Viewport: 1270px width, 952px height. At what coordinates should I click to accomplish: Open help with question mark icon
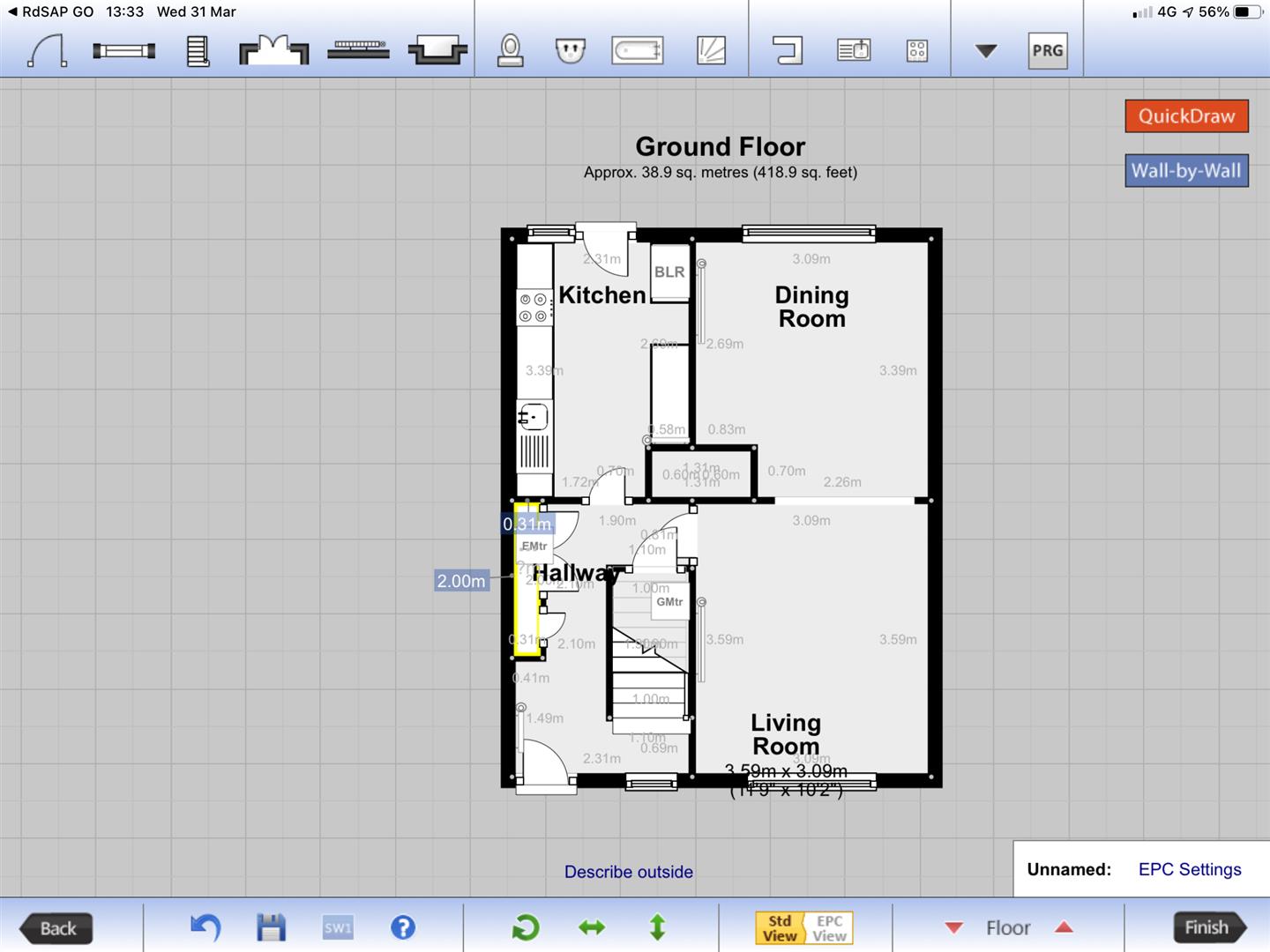(402, 927)
